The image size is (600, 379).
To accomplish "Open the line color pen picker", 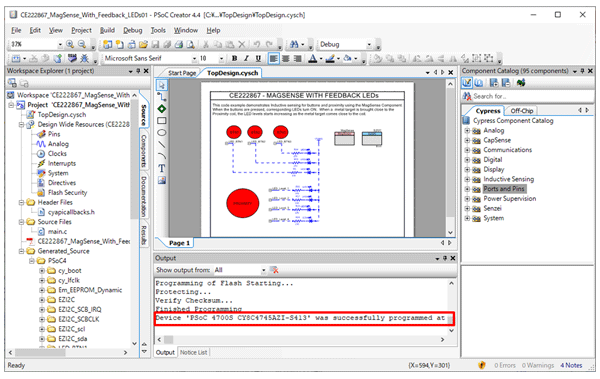I will pos(330,58).
